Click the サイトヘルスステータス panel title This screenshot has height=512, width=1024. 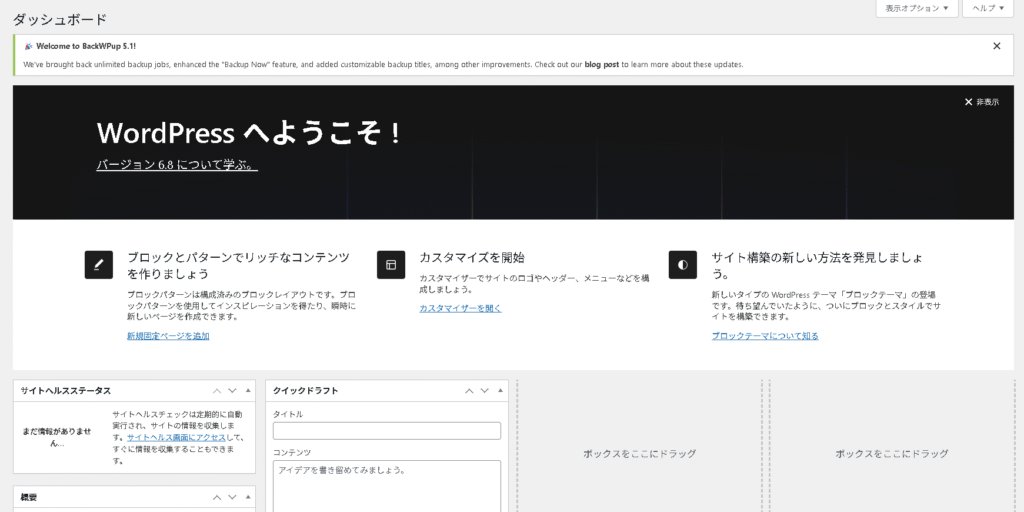point(65,391)
